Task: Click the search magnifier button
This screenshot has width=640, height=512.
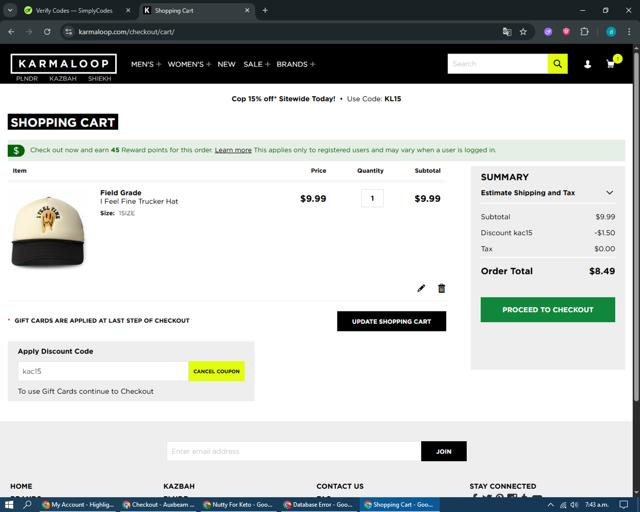Action: tap(557, 64)
